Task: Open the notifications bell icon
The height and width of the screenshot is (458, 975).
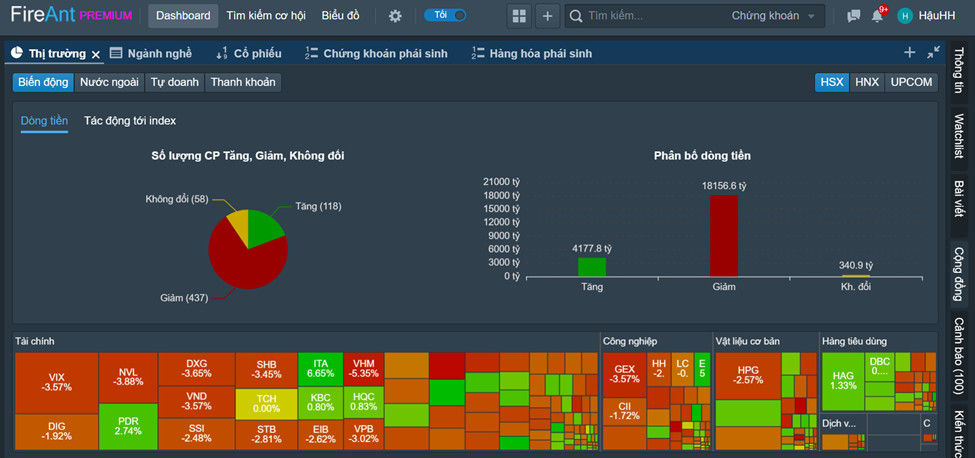Action: pyautogui.click(x=877, y=16)
